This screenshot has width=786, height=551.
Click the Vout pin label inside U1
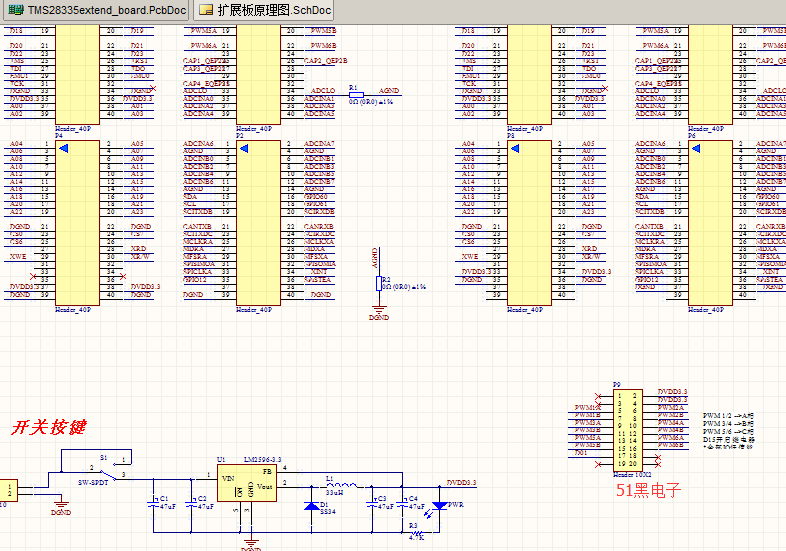(265, 486)
